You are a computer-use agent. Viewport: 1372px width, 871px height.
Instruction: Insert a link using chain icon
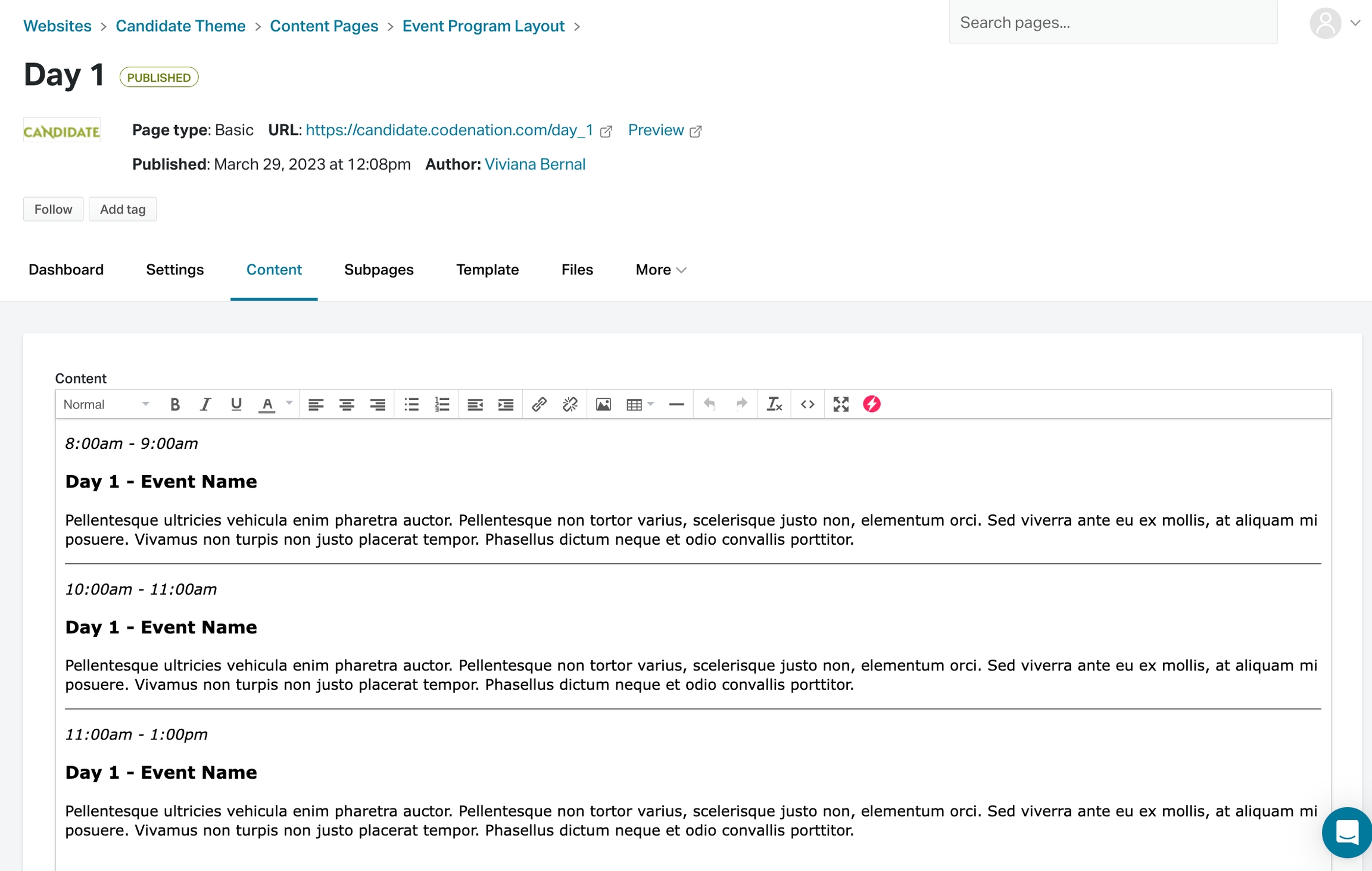(539, 404)
